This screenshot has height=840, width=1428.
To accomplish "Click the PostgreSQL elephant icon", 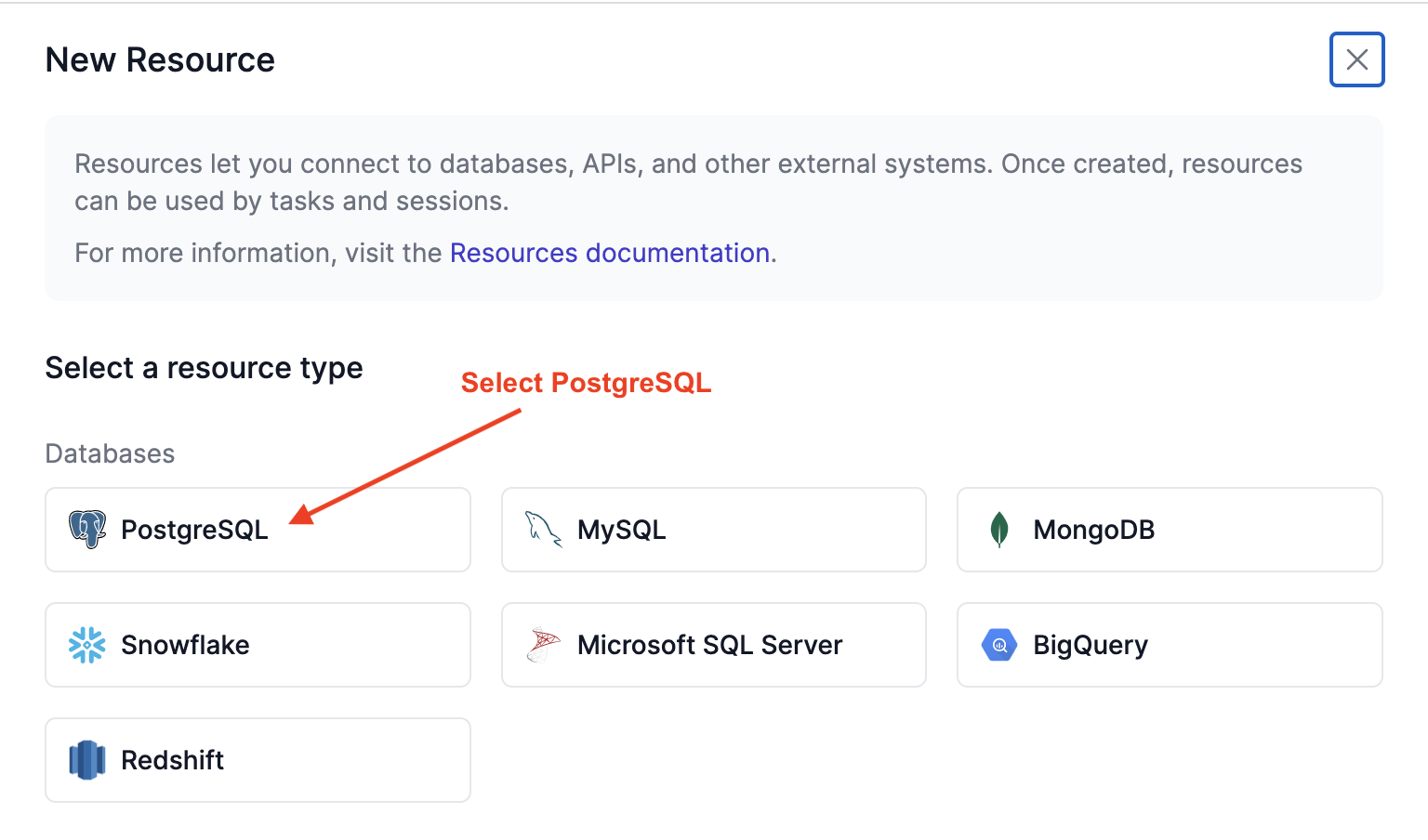I will [87, 530].
